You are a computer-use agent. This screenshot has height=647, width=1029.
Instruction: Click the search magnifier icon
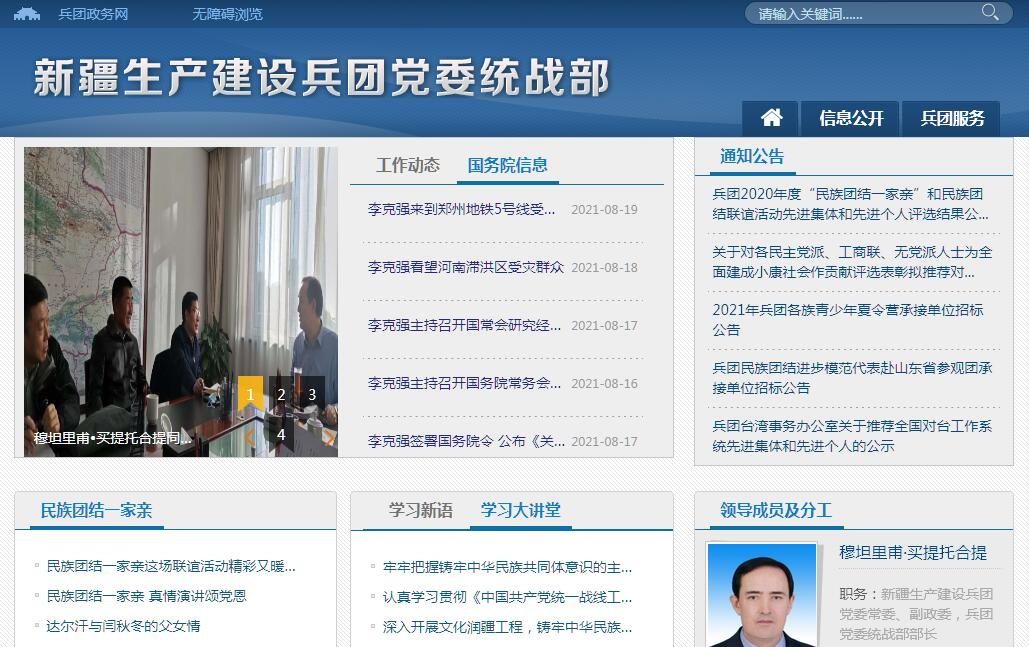coord(990,12)
